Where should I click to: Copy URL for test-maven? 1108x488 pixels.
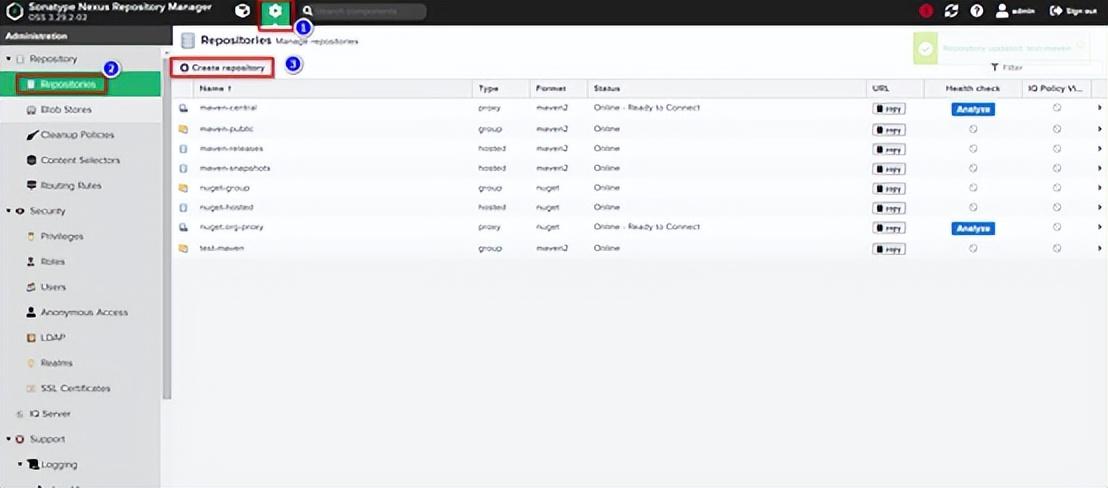point(889,249)
